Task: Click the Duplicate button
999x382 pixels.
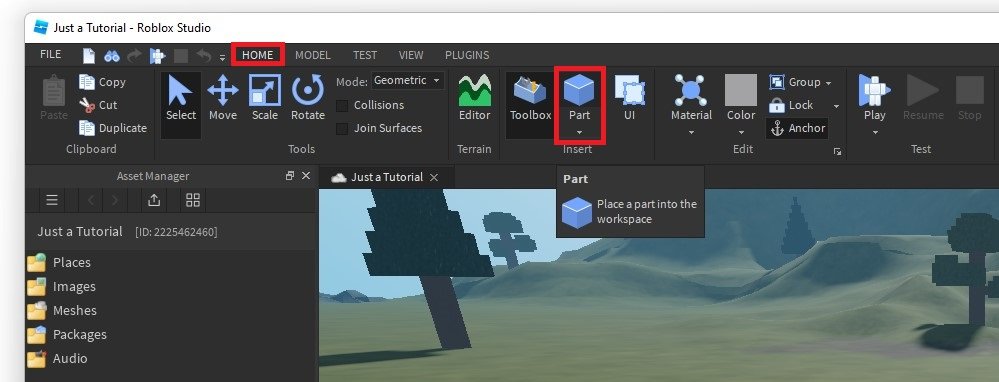Action: [113, 128]
